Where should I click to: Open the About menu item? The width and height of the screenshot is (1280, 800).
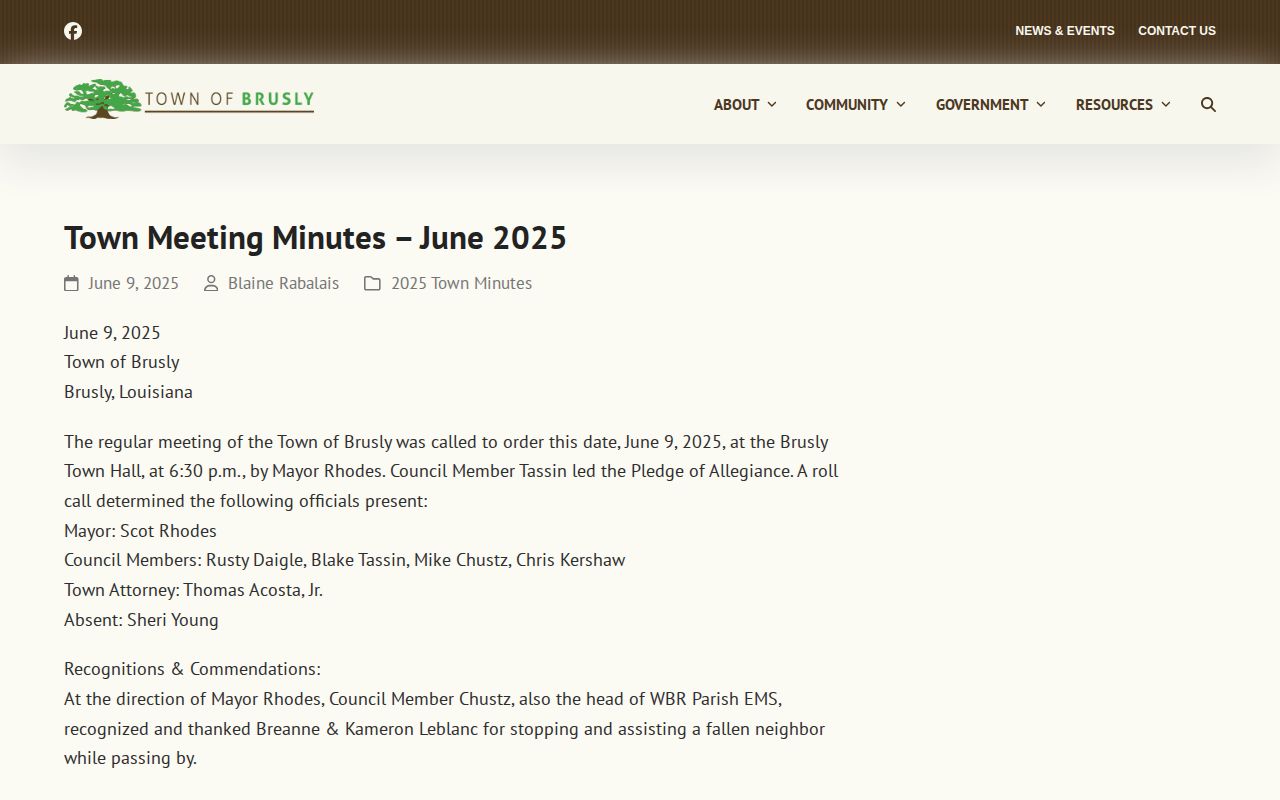(x=736, y=105)
